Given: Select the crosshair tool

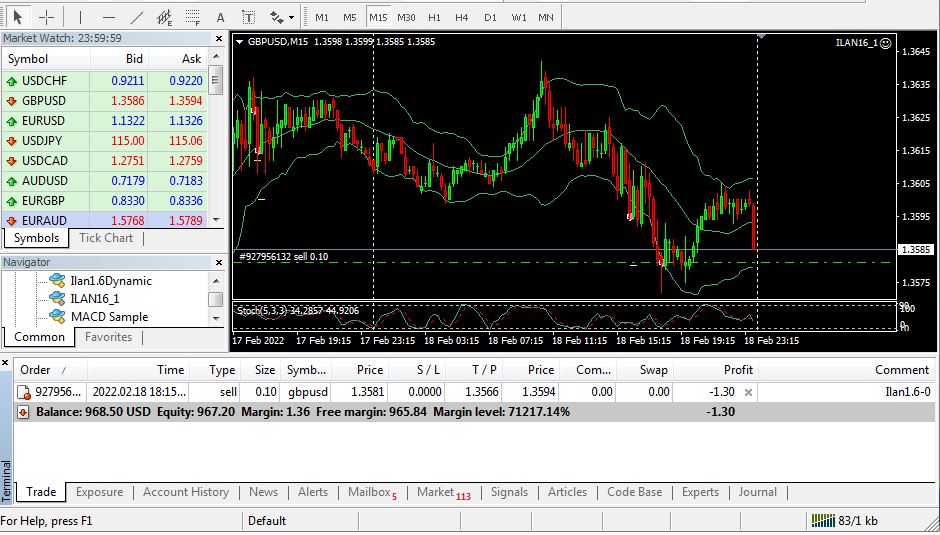Looking at the screenshot, I should (x=46, y=17).
